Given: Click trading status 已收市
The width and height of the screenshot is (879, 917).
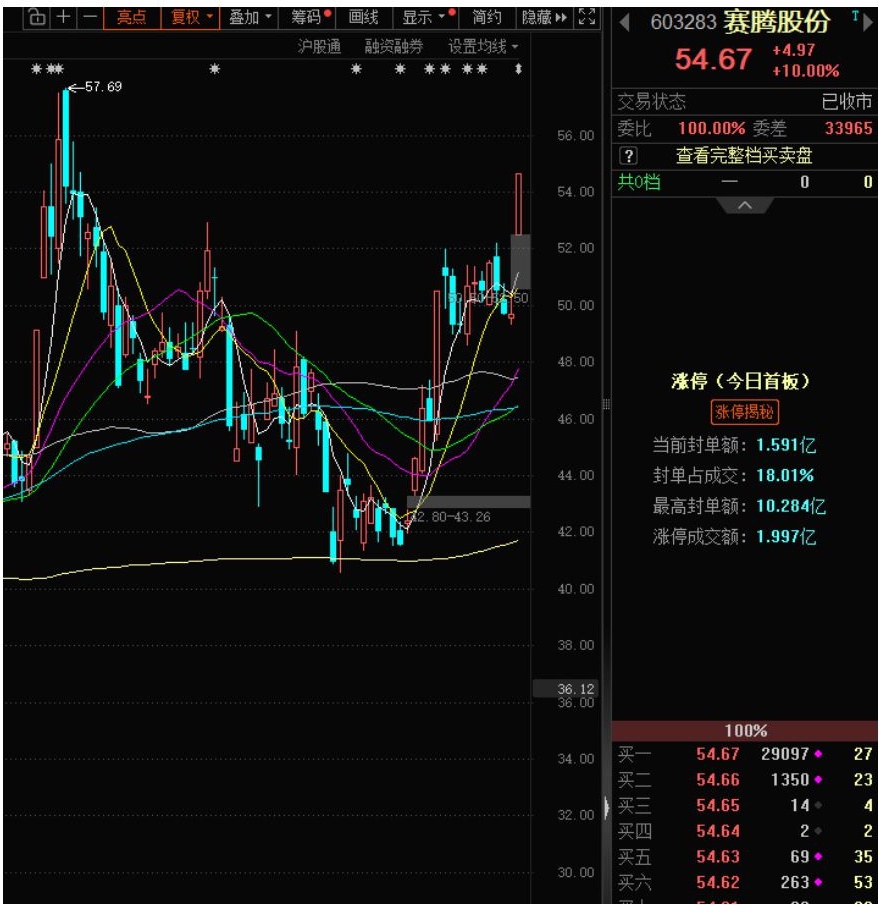Looking at the screenshot, I should (847, 102).
